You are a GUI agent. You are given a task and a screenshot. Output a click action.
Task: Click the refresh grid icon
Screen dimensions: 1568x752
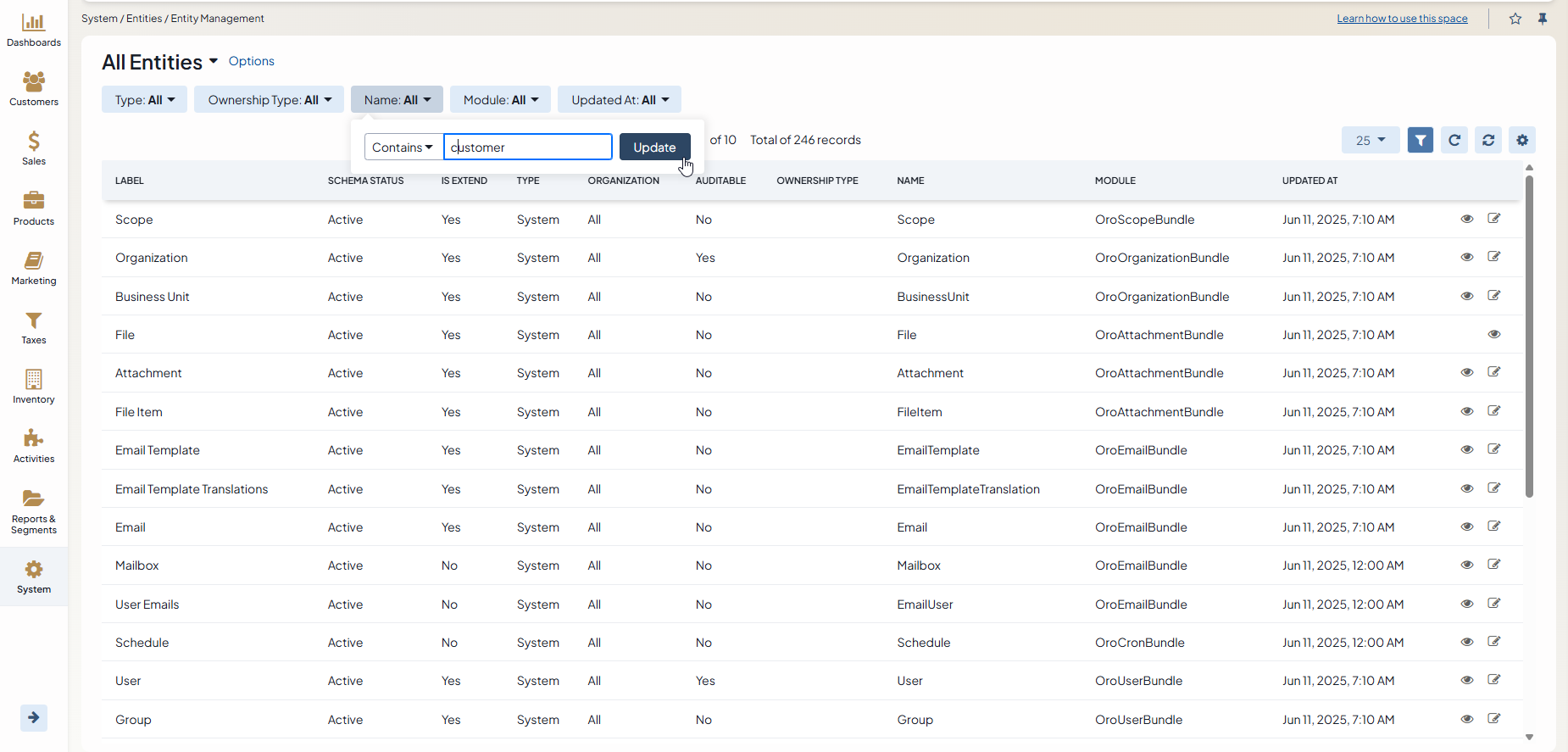coord(1454,141)
